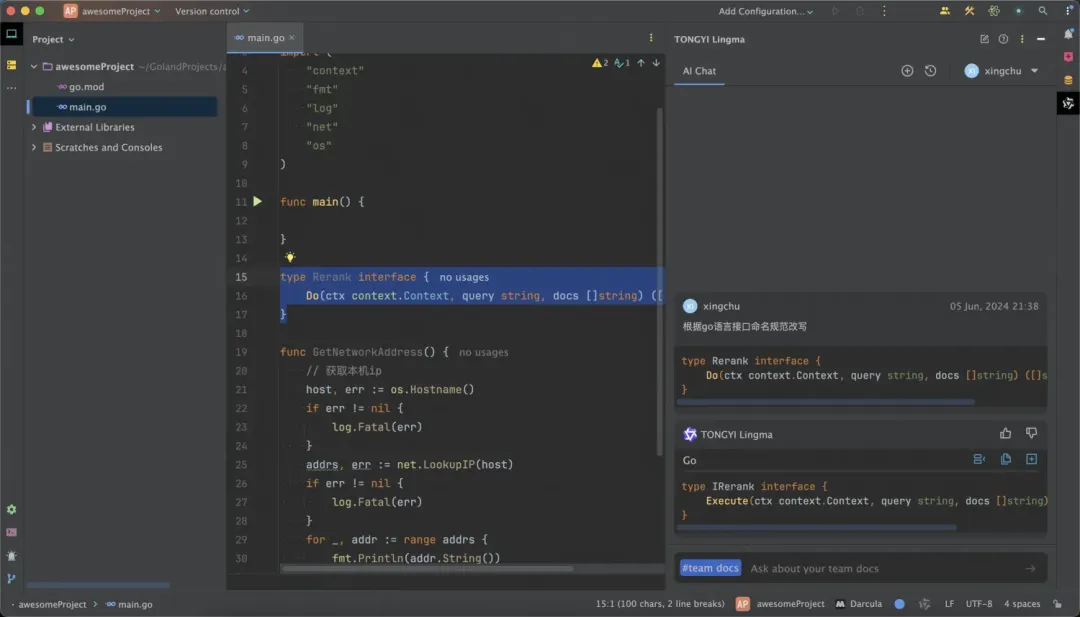This screenshot has width=1080, height=617.
Task: Select main.go in project tree
Action: (x=87, y=107)
